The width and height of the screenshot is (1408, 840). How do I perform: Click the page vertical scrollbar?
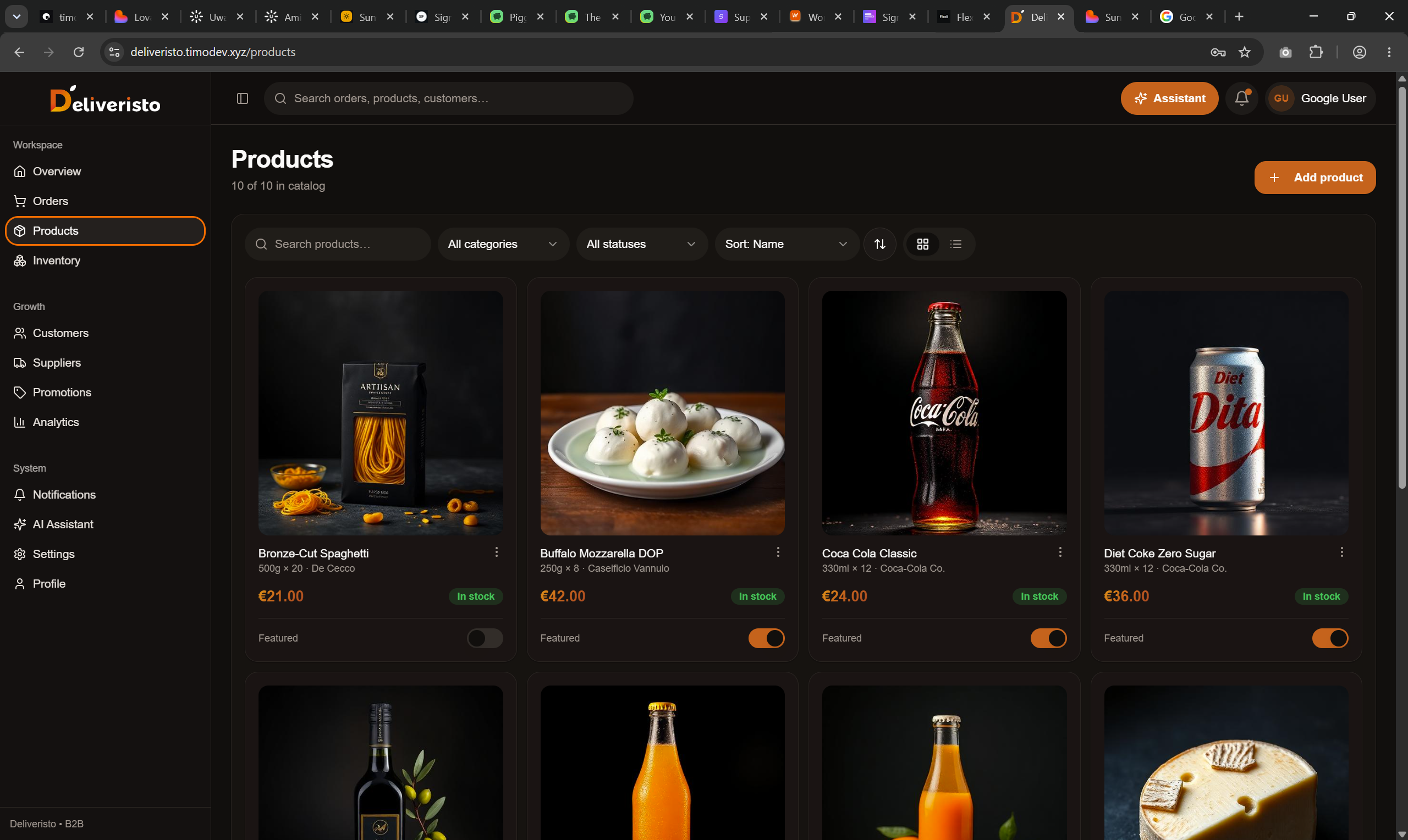[x=1402, y=286]
